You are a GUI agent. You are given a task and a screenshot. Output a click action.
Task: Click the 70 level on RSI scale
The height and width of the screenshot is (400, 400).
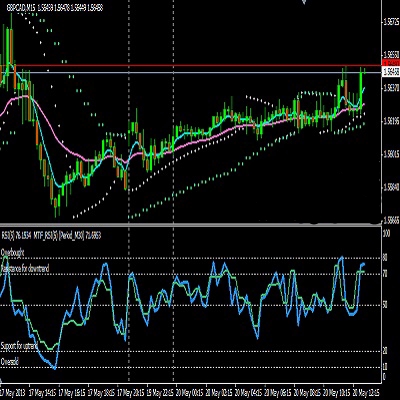pos(385,275)
